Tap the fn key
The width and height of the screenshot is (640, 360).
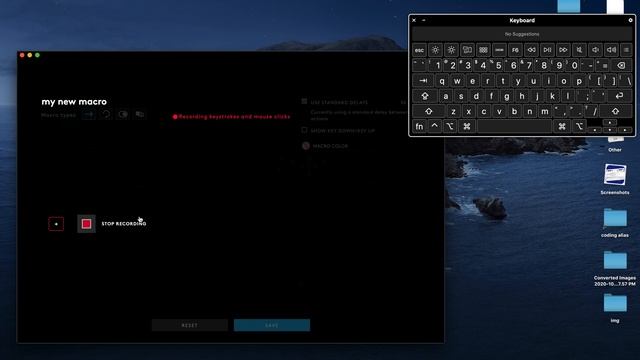pos(419,127)
